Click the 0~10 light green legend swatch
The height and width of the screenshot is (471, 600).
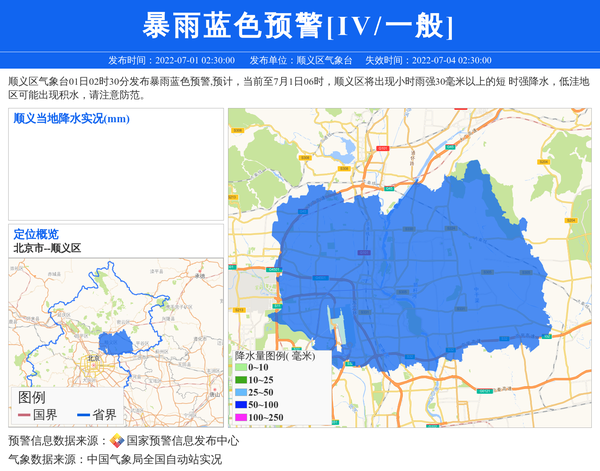pos(241,368)
